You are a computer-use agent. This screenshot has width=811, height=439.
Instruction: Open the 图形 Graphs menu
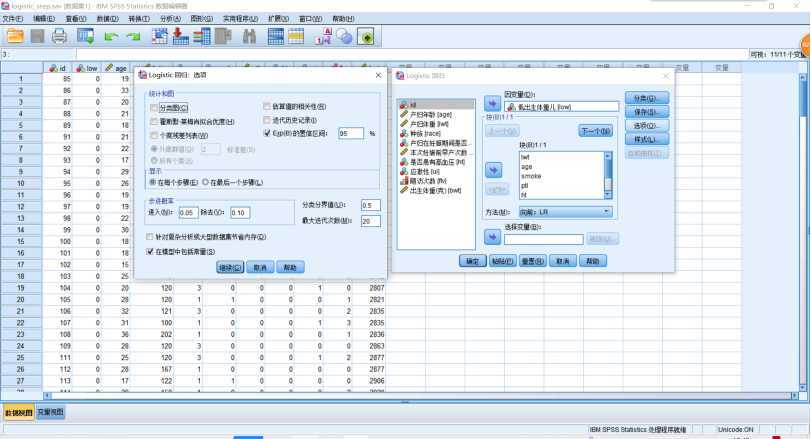point(202,19)
